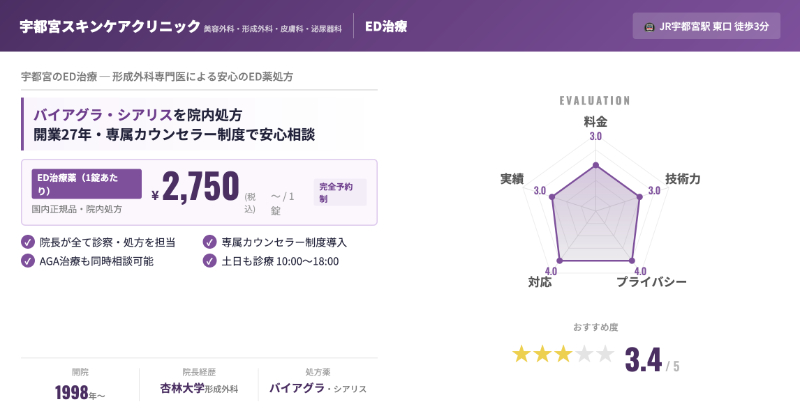Click the train icon beside JR宇都宮駅
This screenshot has width=800, height=418.
point(649,26)
